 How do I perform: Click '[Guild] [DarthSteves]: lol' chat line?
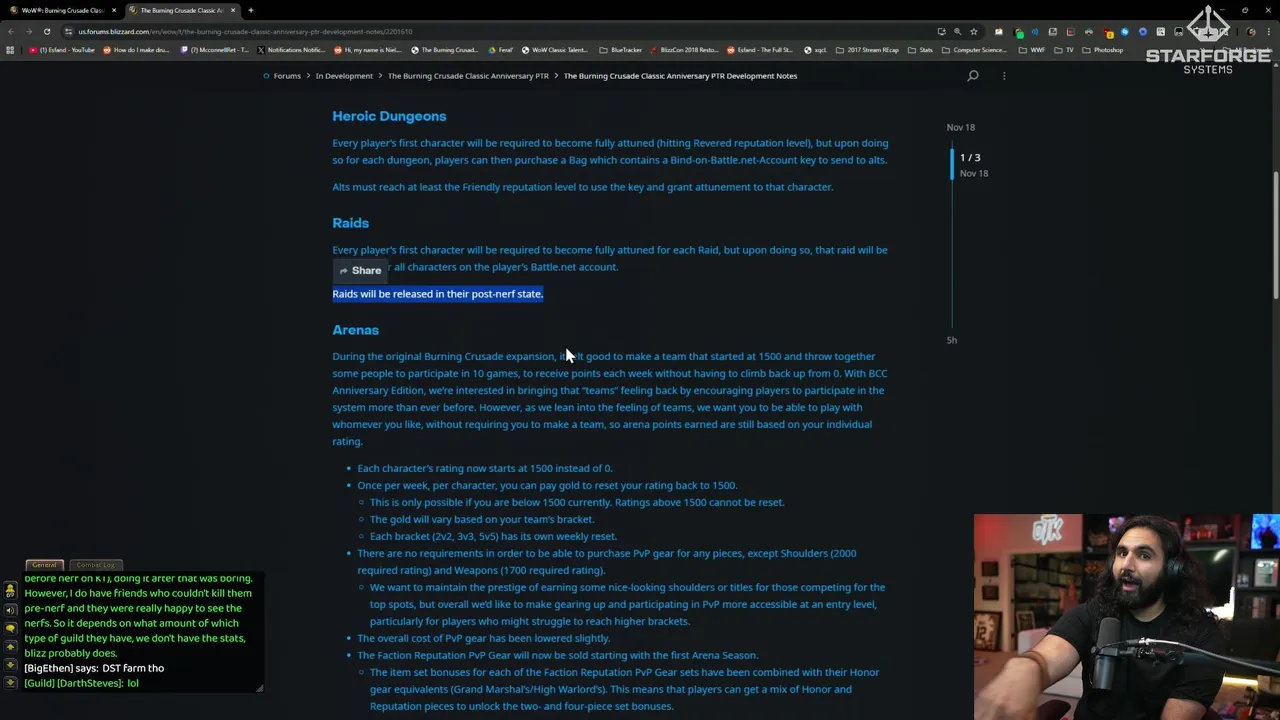(x=81, y=683)
